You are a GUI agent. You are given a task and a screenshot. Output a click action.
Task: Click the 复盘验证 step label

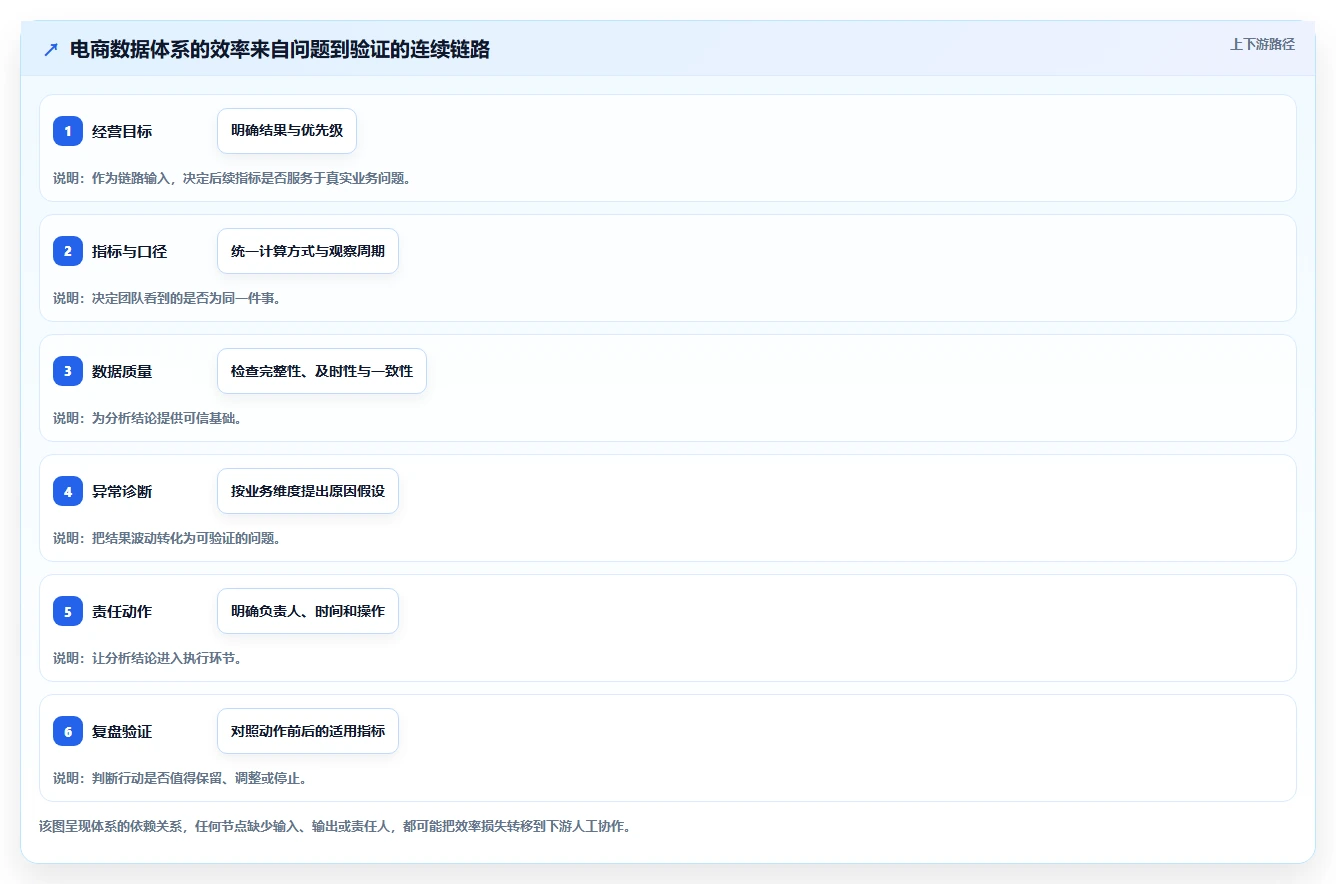pyautogui.click(x=122, y=731)
